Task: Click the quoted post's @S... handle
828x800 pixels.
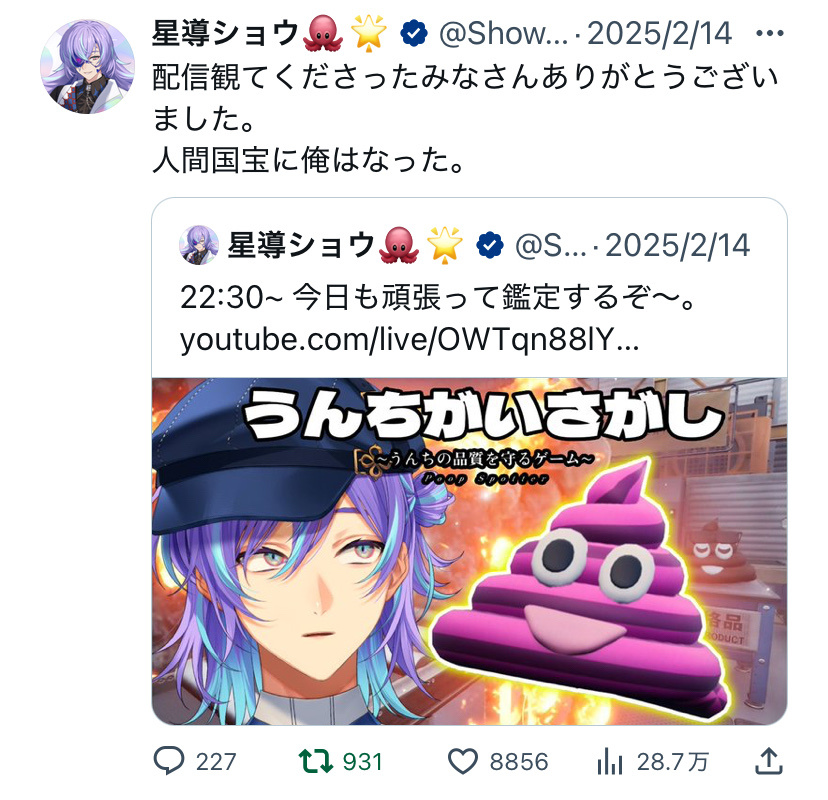Action: tap(550, 246)
